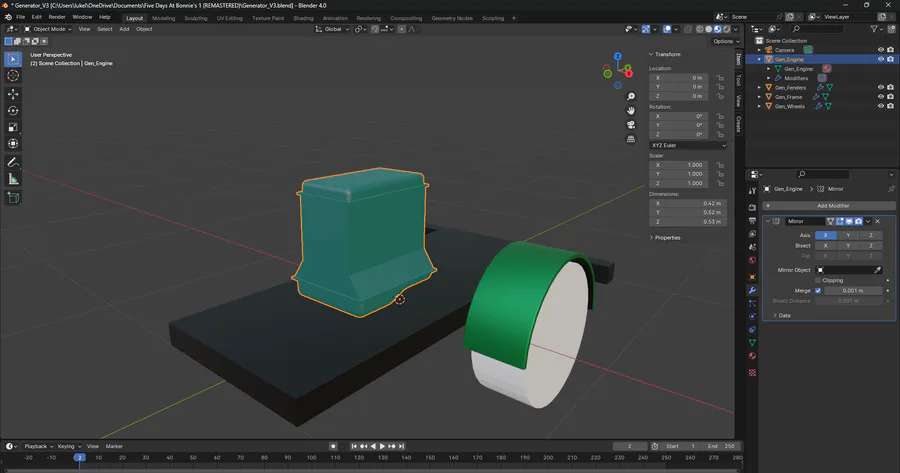Open the Output properties tab
This screenshot has width=900, height=473.
pos(752,220)
